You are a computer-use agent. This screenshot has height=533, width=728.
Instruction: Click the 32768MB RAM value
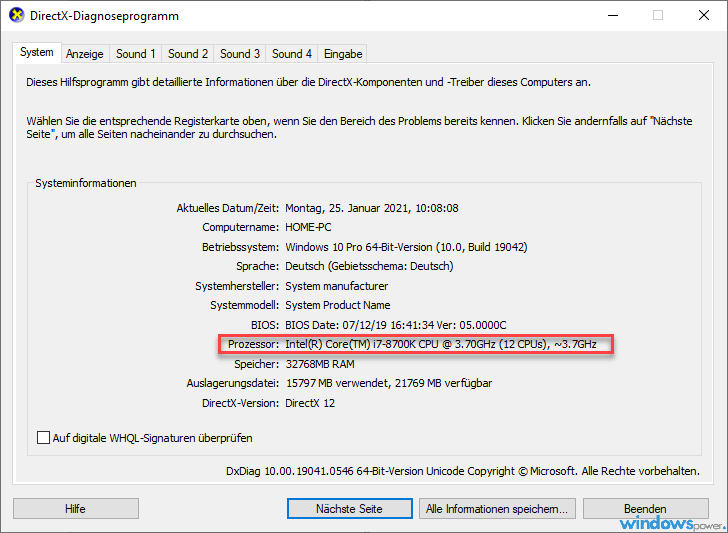click(320, 364)
